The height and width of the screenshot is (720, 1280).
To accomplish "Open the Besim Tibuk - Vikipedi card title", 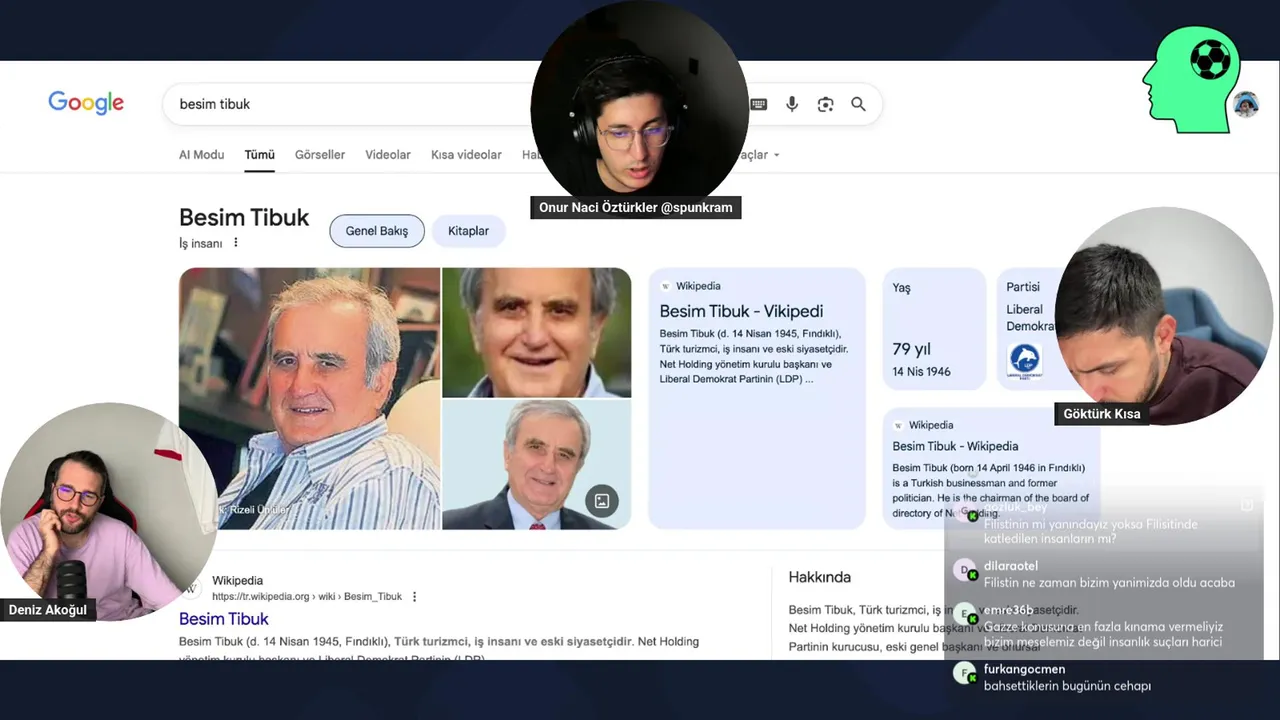I will pos(741,311).
